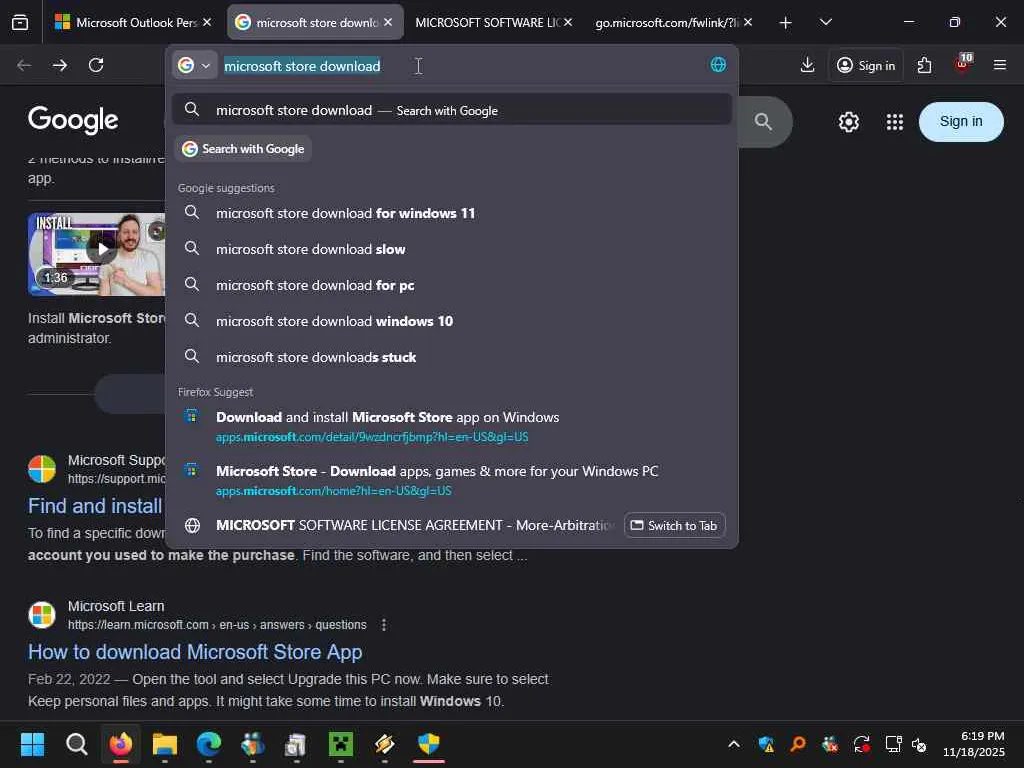
Task: Play the 1:36 install video thumbnail
Action: [96, 253]
